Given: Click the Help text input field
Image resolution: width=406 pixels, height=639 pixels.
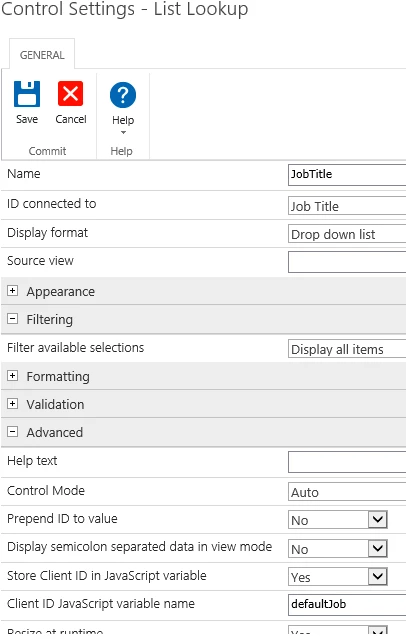Looking at the screenshot, I should click(347, 462).
